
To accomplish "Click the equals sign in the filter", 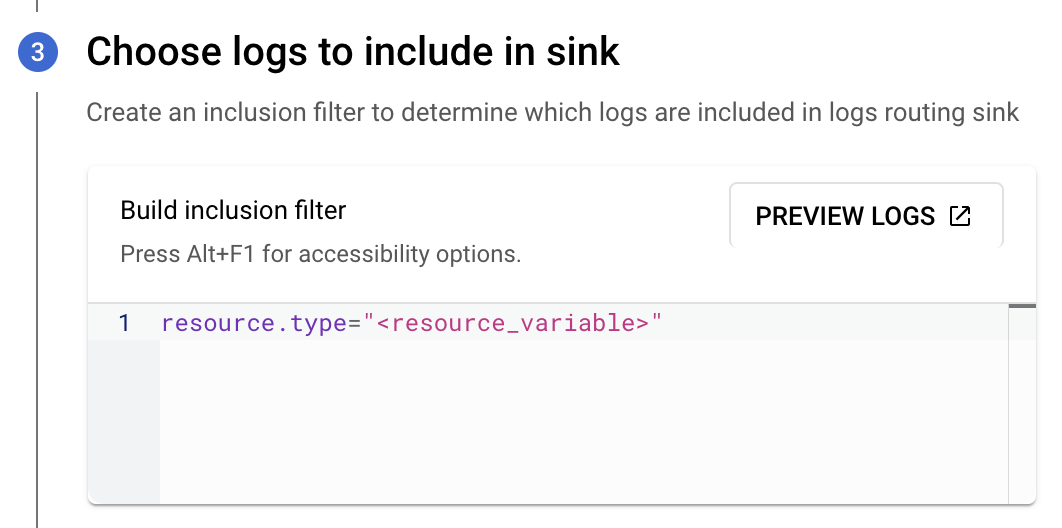I will click(x=354, y=323).
